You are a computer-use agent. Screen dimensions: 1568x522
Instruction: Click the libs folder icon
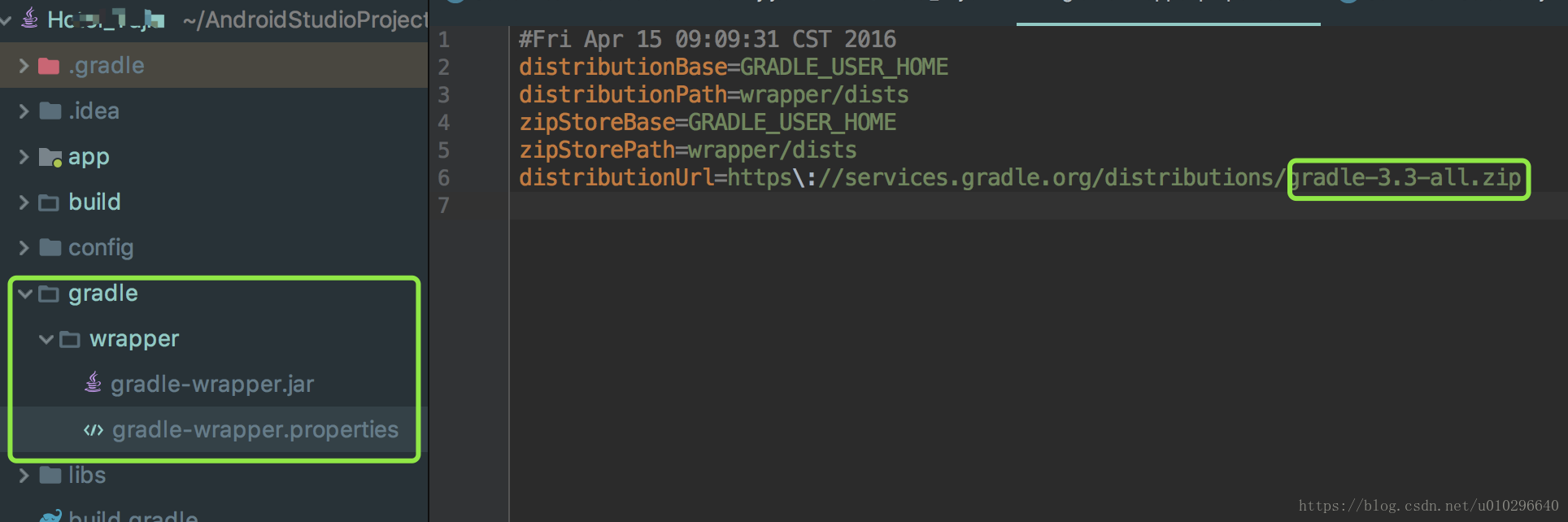click(x=50, y=475)
